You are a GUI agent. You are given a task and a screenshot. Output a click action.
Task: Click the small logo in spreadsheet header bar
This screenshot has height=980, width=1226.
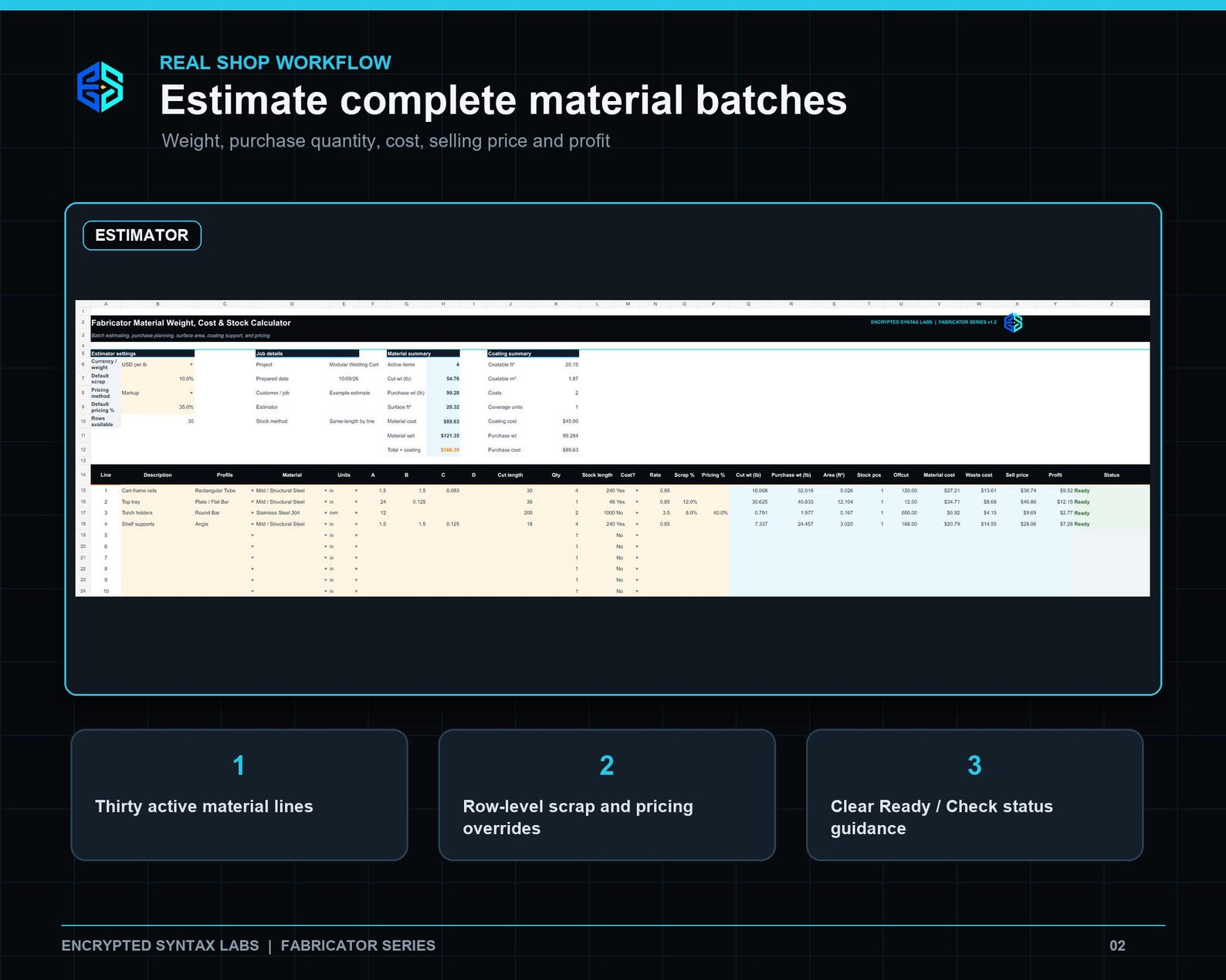(1013, 323)
